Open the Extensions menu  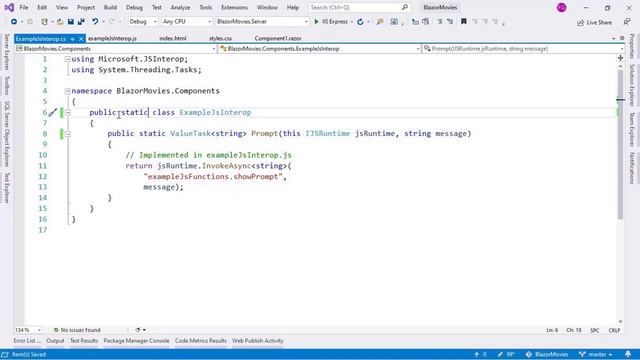[x=234, y=7]
